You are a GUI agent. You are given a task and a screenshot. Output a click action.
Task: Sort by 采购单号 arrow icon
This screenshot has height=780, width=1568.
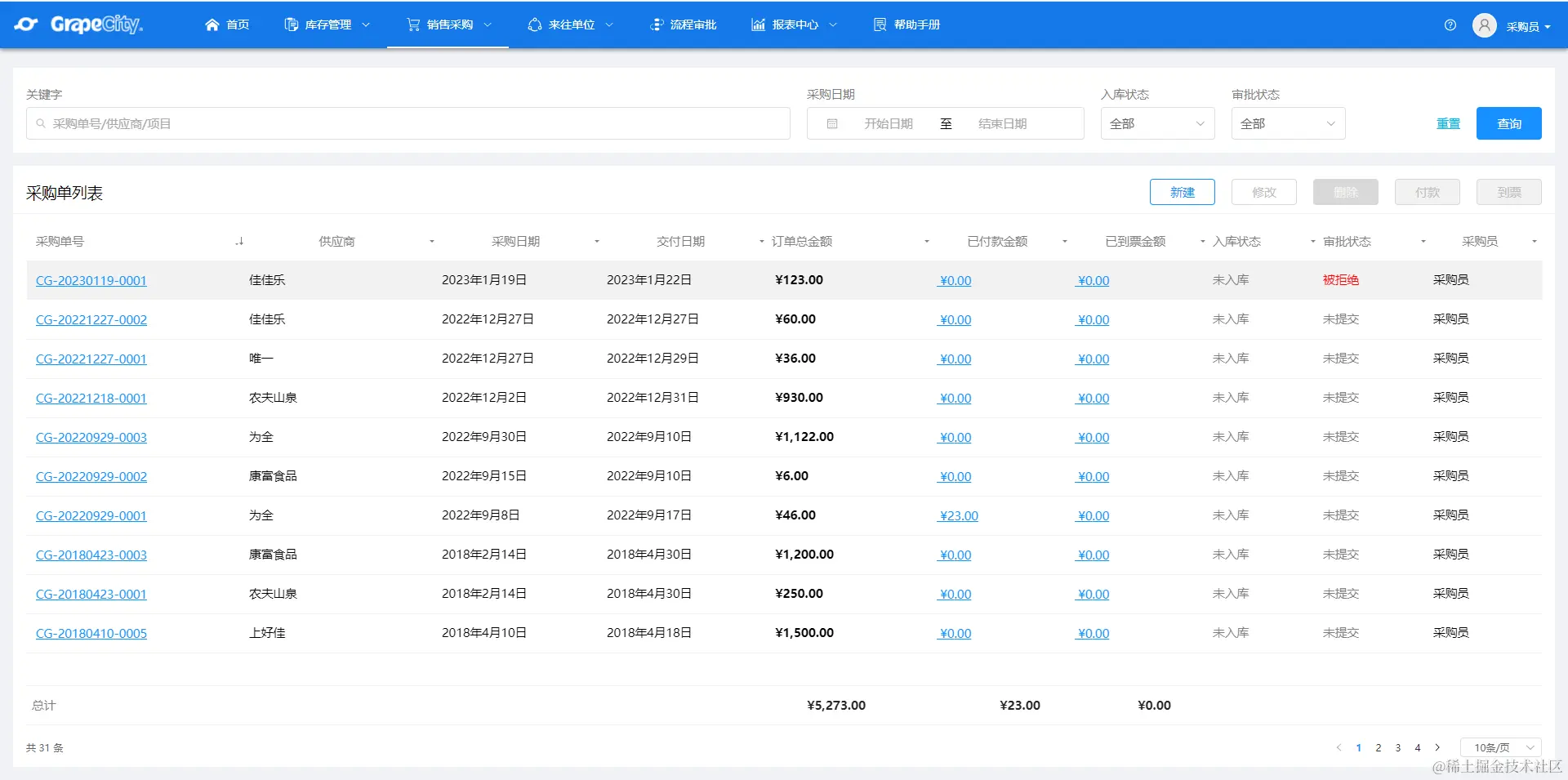(x=239, y=242)
